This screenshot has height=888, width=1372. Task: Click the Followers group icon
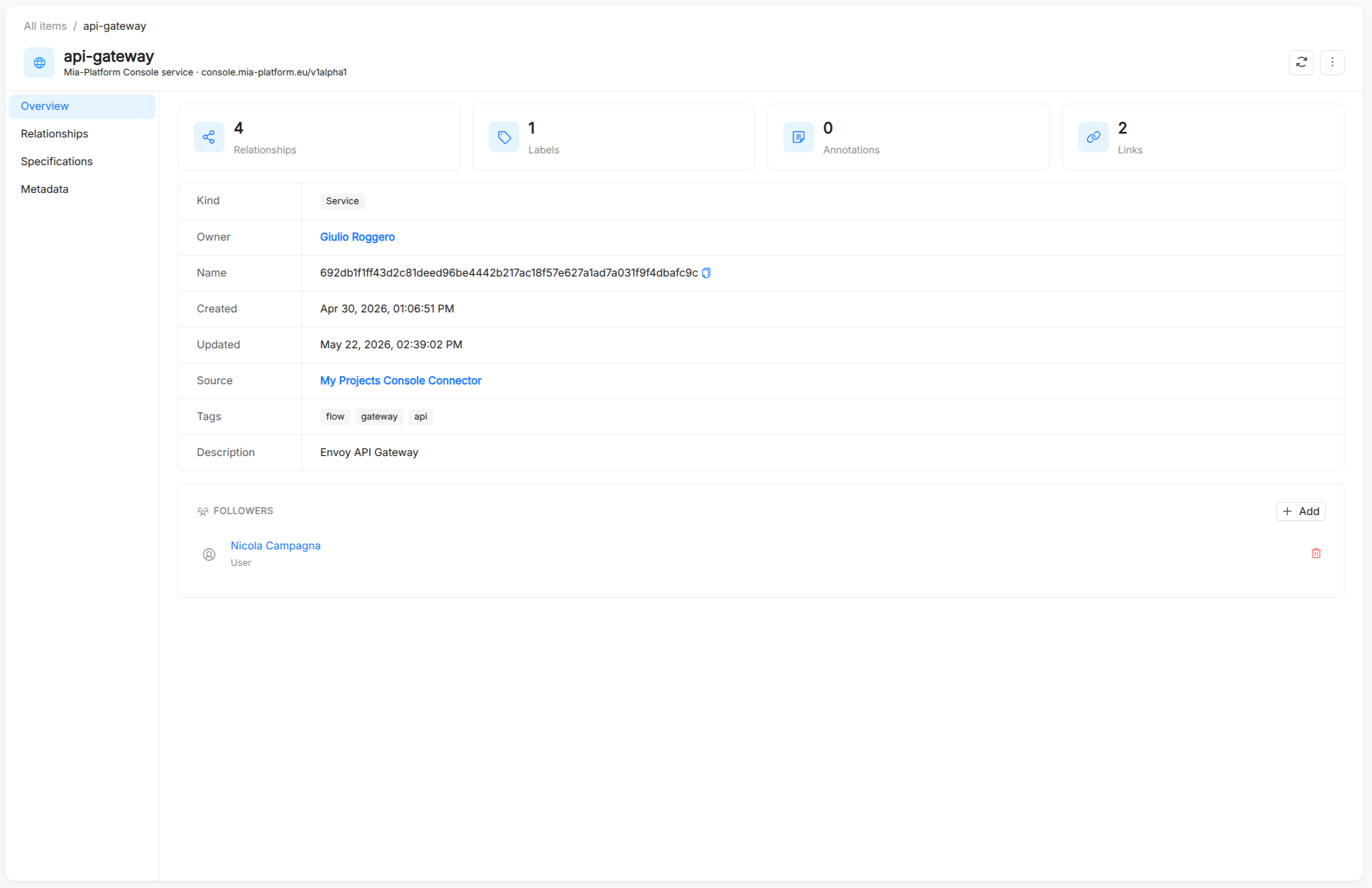(x=202, y=511)
